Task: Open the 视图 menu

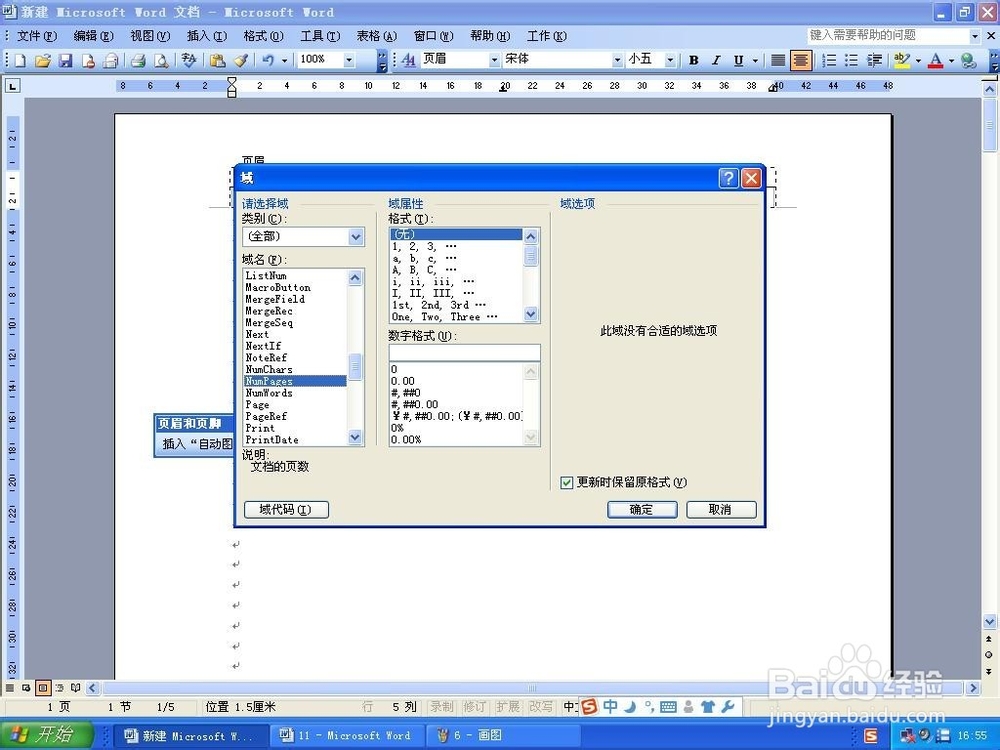Action: 150,36
